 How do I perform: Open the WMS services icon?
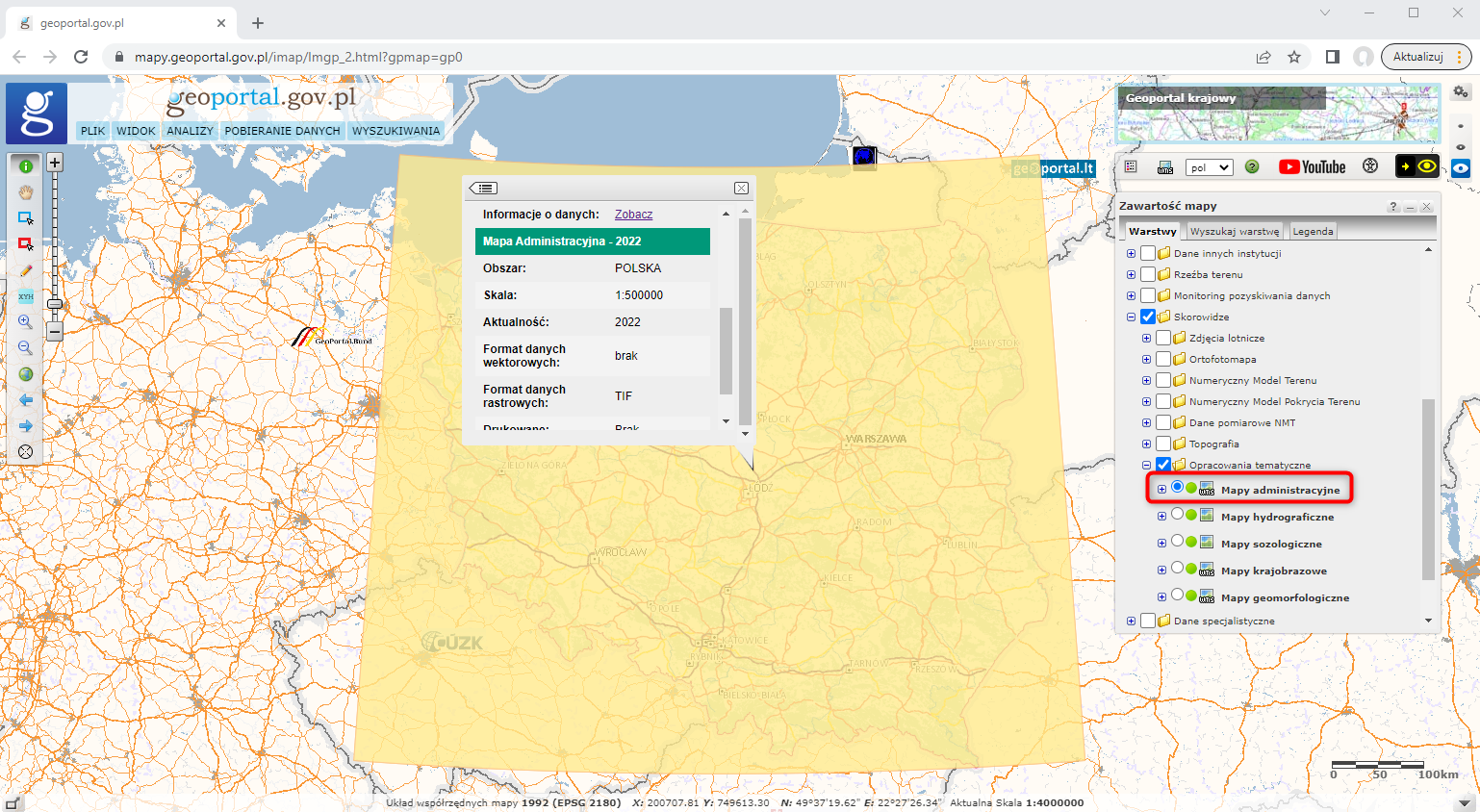(x=1165, y=167)
